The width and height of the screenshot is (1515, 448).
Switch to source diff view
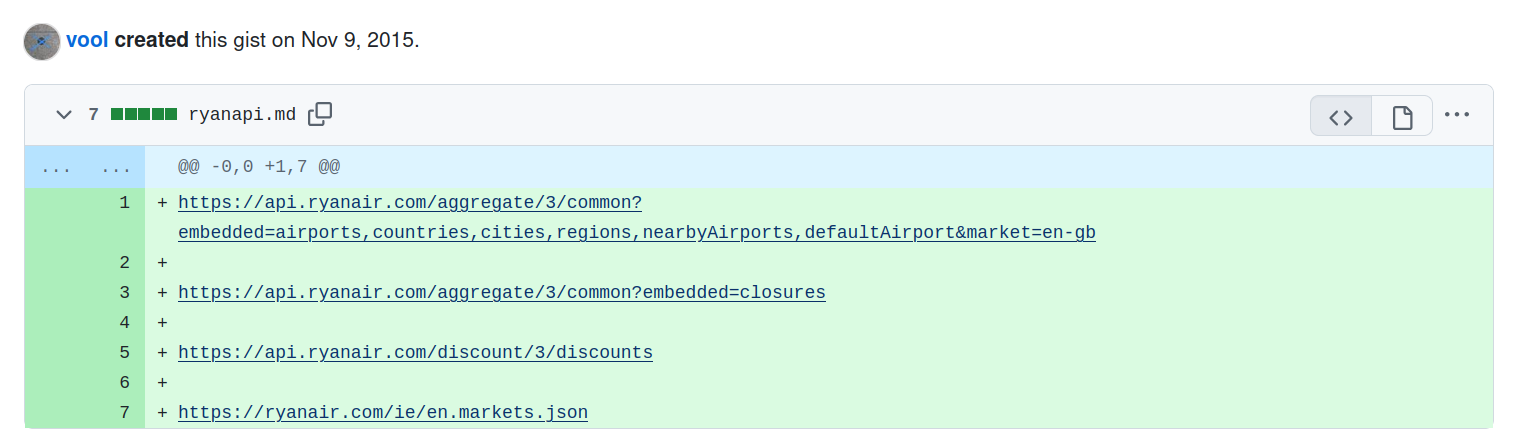pos(1341,116)
